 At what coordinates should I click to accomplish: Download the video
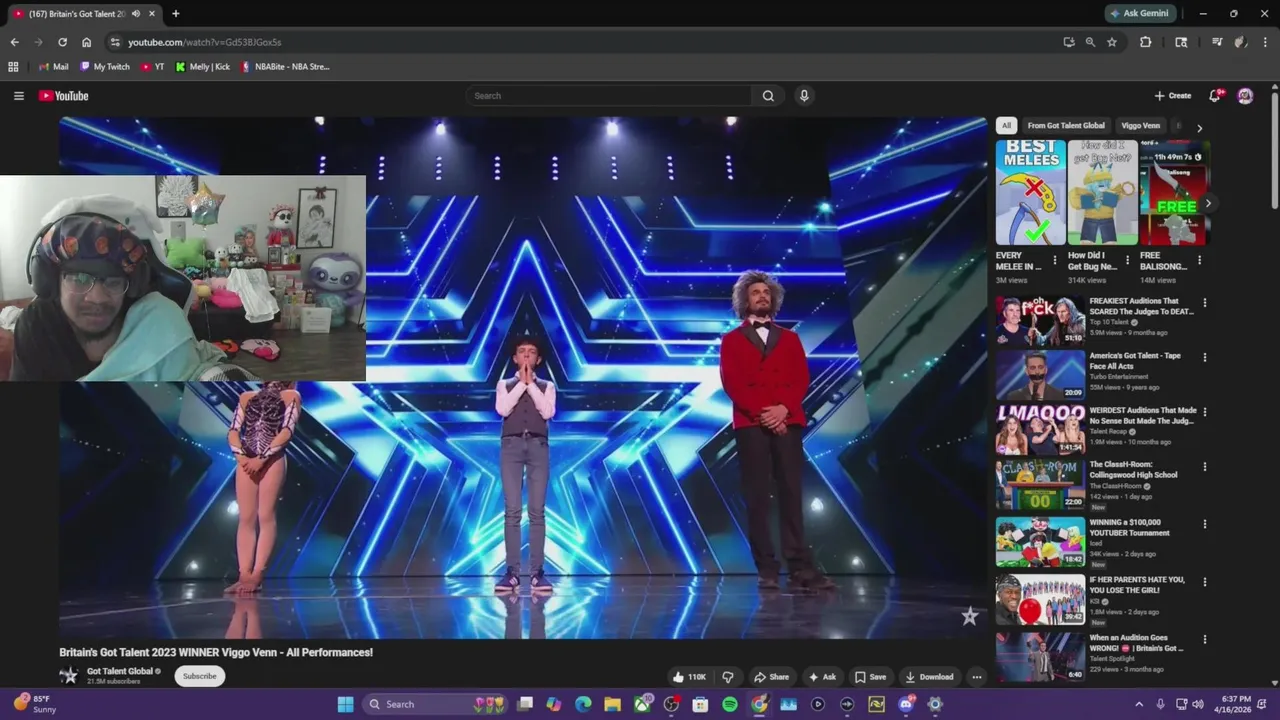point(930,677)
